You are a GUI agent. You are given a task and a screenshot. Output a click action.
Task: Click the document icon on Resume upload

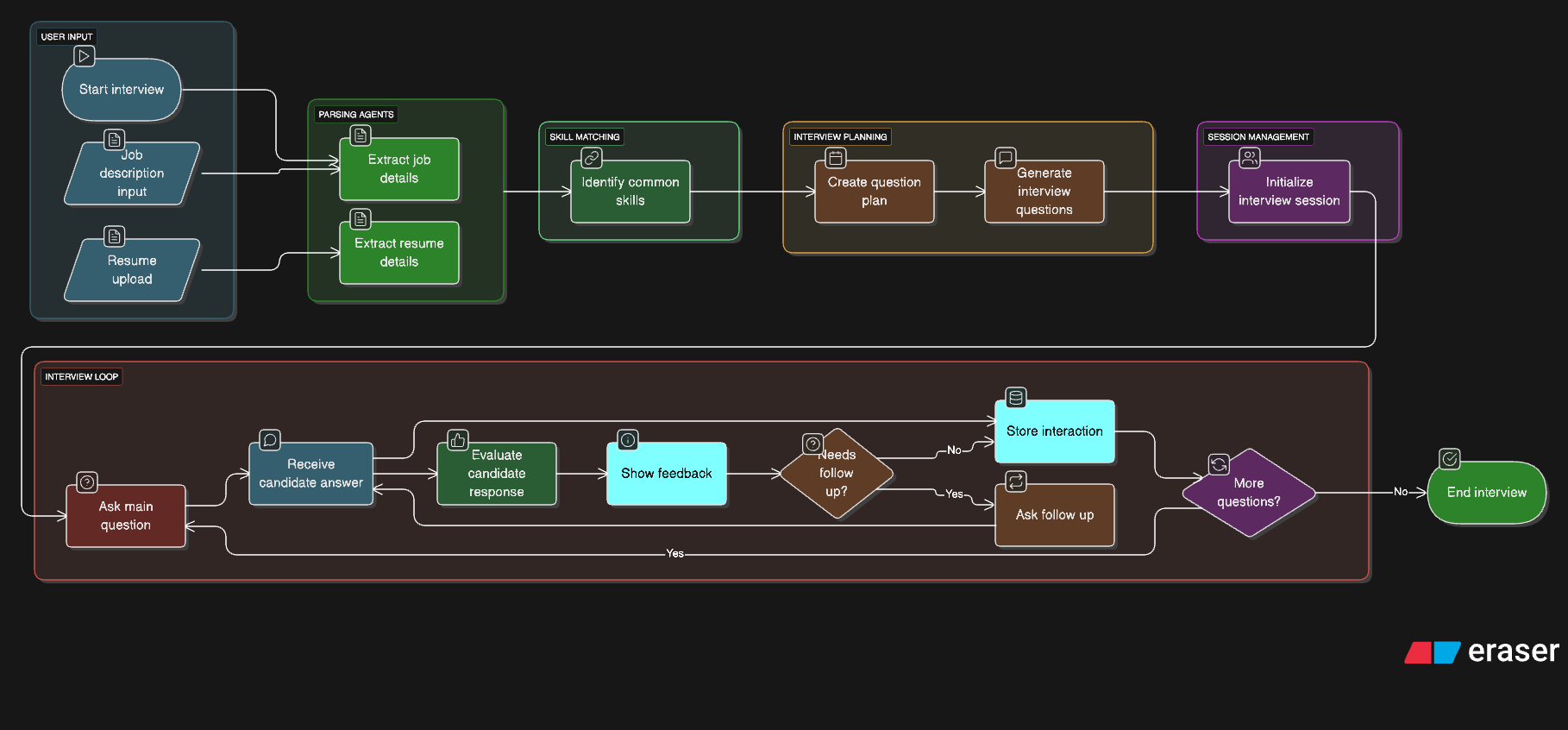pyautogui.click(x=114, y=236)
